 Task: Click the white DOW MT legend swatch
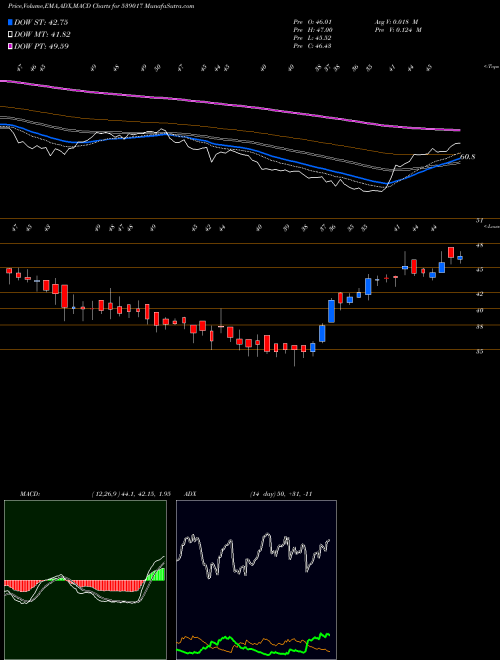(x=10, y=35)
